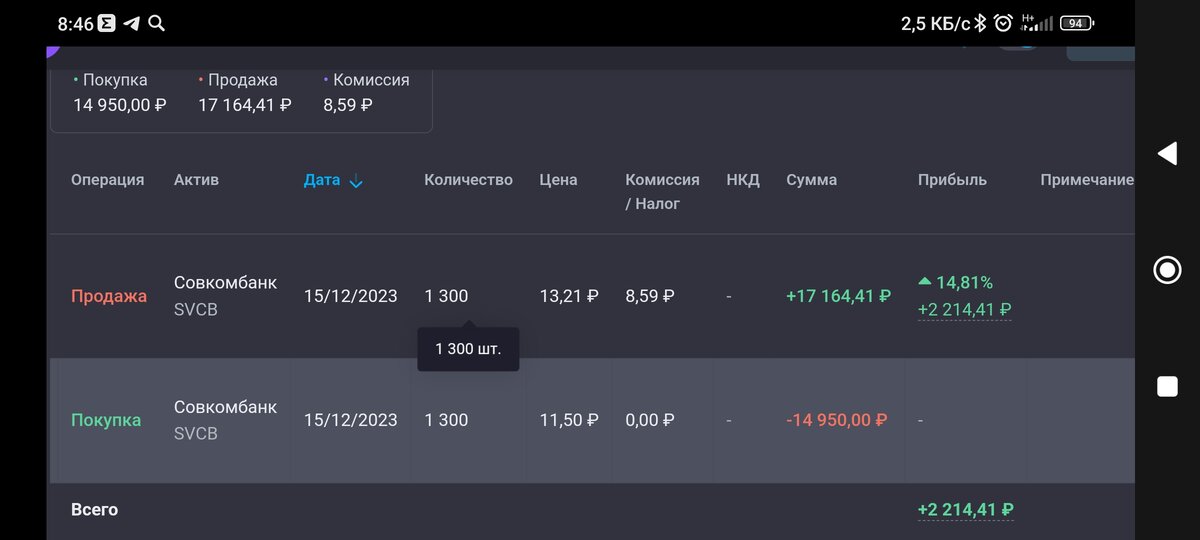1200x540 pixels.
Task: Click the Операция column header
Action: (x=107, y=180)
